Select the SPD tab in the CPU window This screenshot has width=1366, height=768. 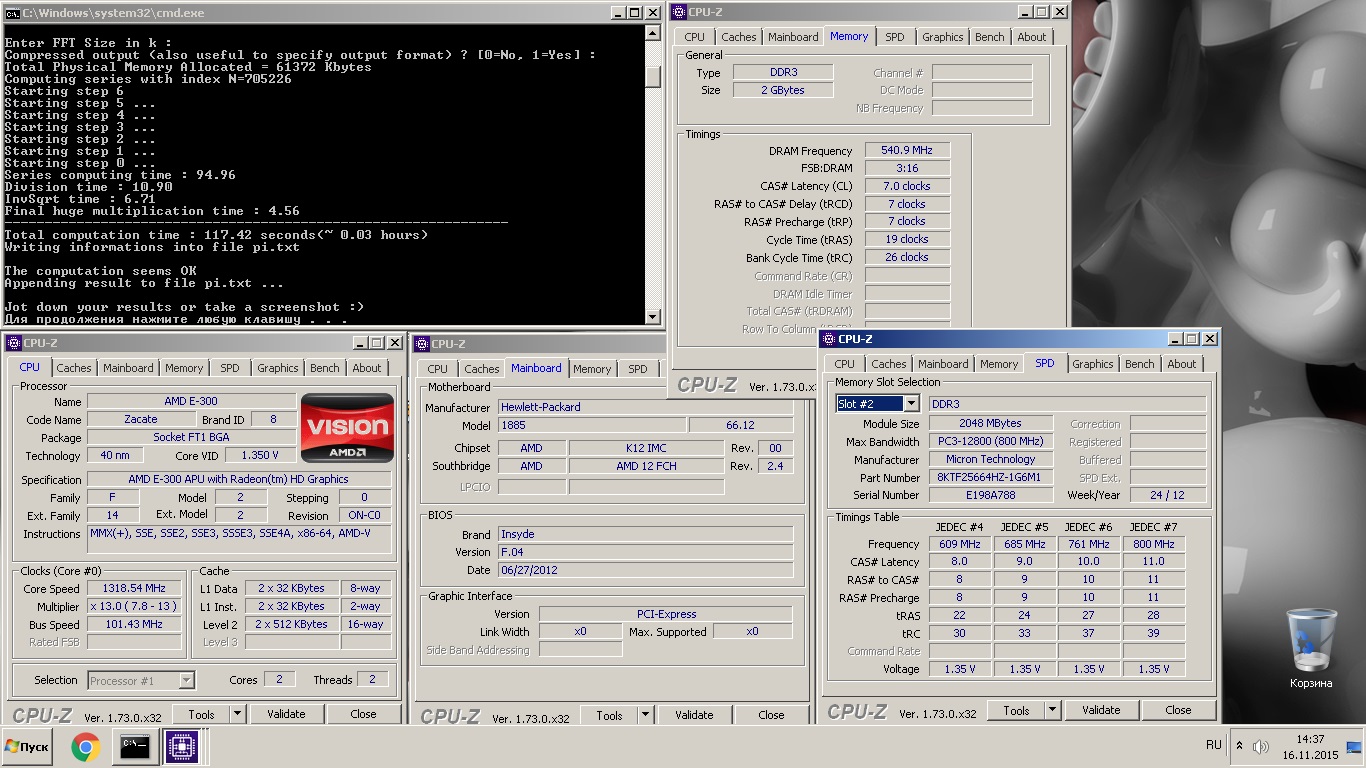230,368
